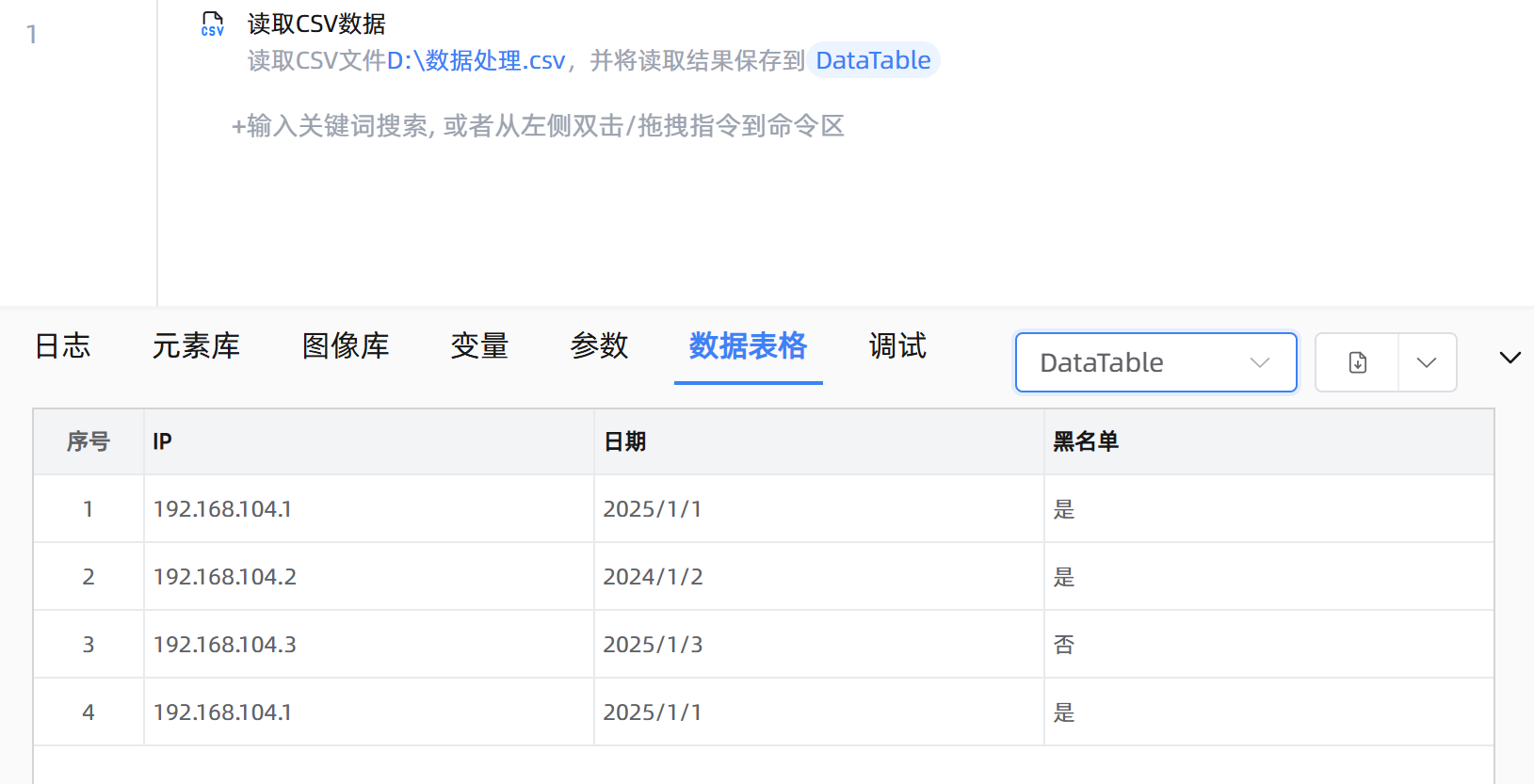Open the export options dropdown arrow
The height and width of the screenshot is (784, 1534).
1427,362
